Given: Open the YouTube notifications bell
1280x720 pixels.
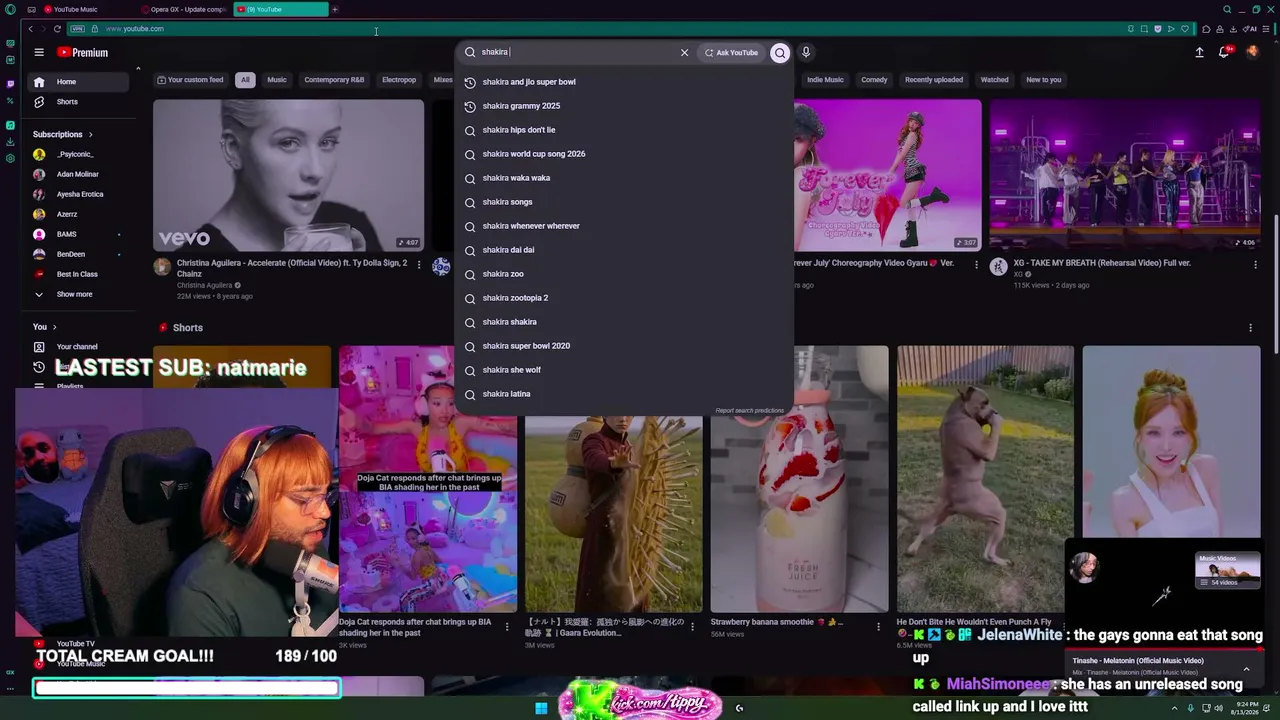Looking at the screenshot, I should click(x=1224, y=52).
